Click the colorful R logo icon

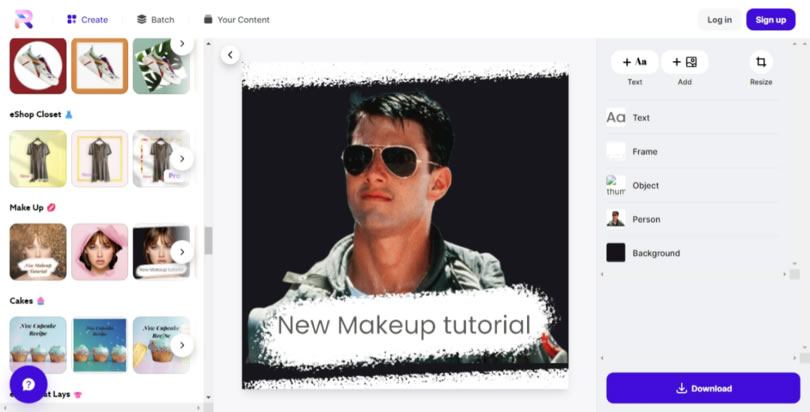point(24,19)
